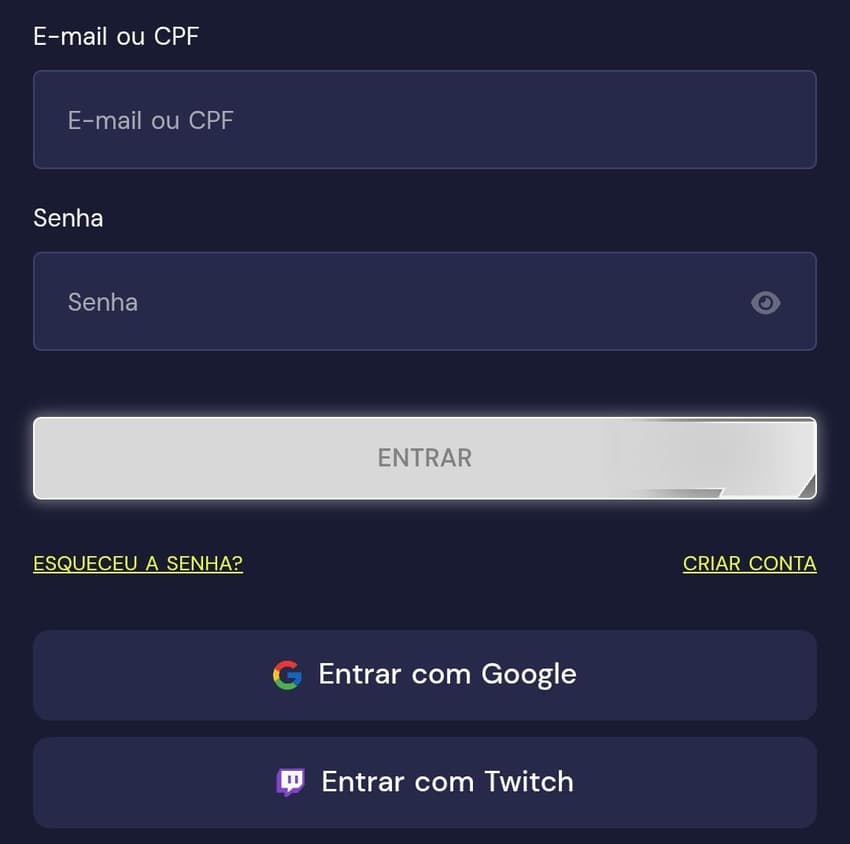Click the colored Google icon on login option
This screenshot has height=844, width=850.
(x=288, y=674)
